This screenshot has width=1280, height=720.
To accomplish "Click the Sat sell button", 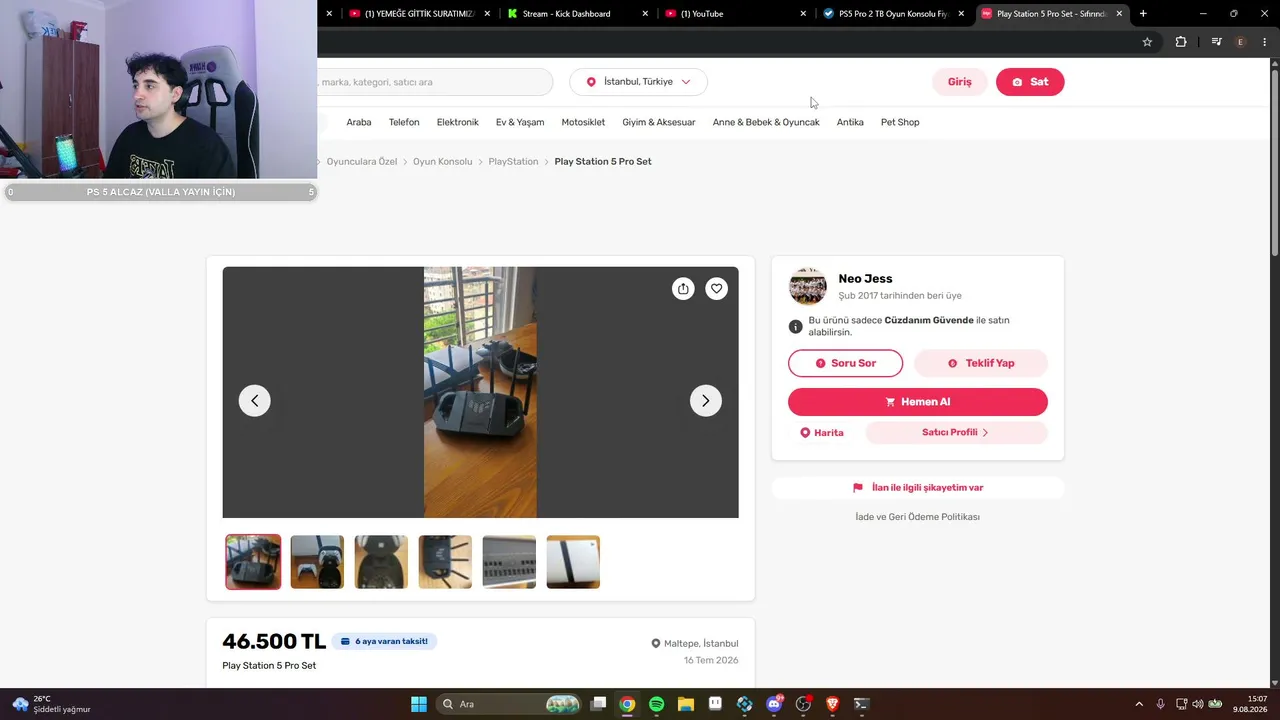I will [x=1030, y=82].
